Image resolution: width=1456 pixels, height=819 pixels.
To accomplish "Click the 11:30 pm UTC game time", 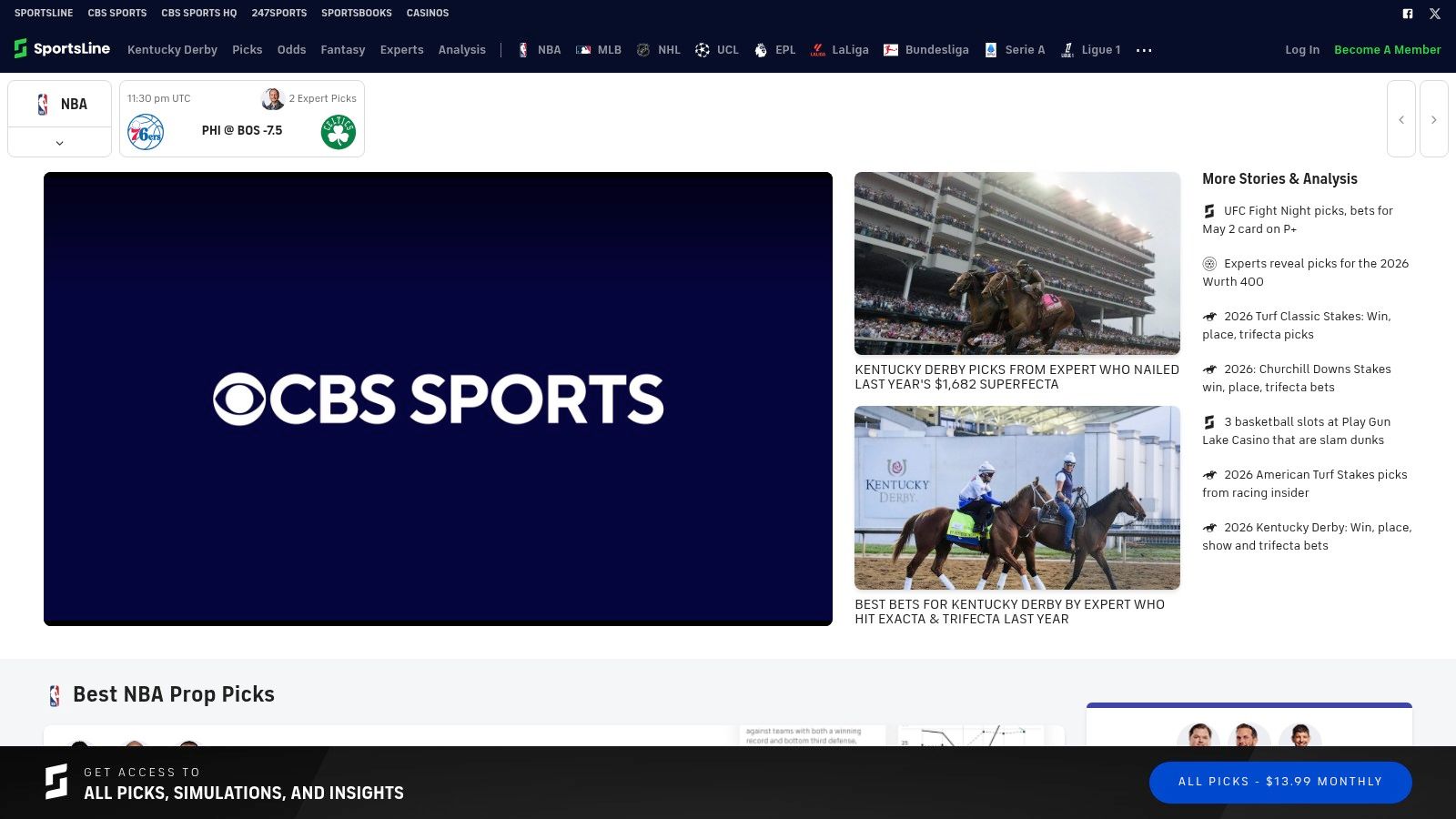I will tap(159, 98).
